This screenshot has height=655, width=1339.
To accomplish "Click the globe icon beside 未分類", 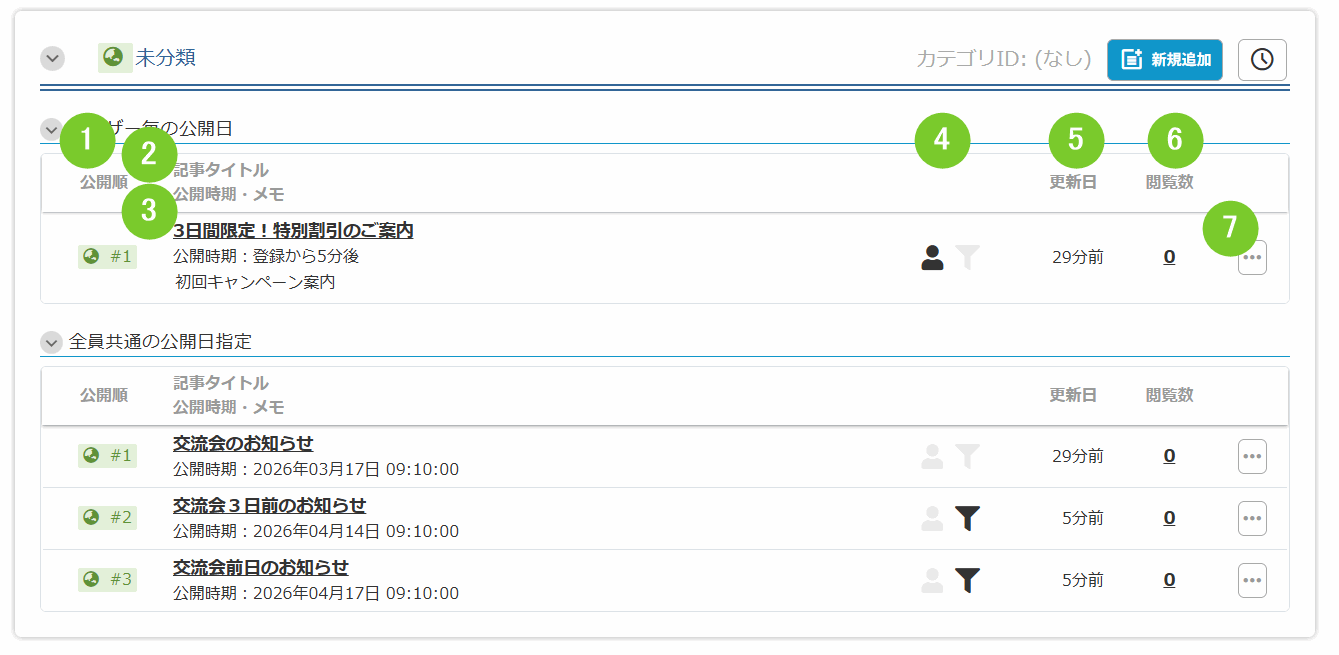I will pos(114,58).
